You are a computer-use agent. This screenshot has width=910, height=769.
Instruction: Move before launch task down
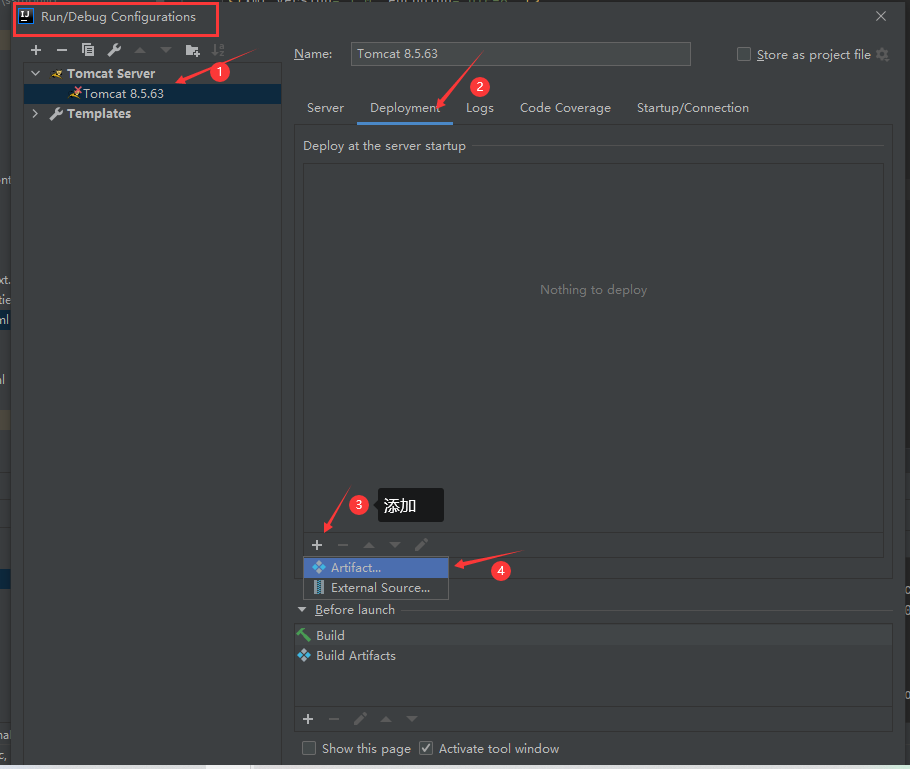coord(412,720)
